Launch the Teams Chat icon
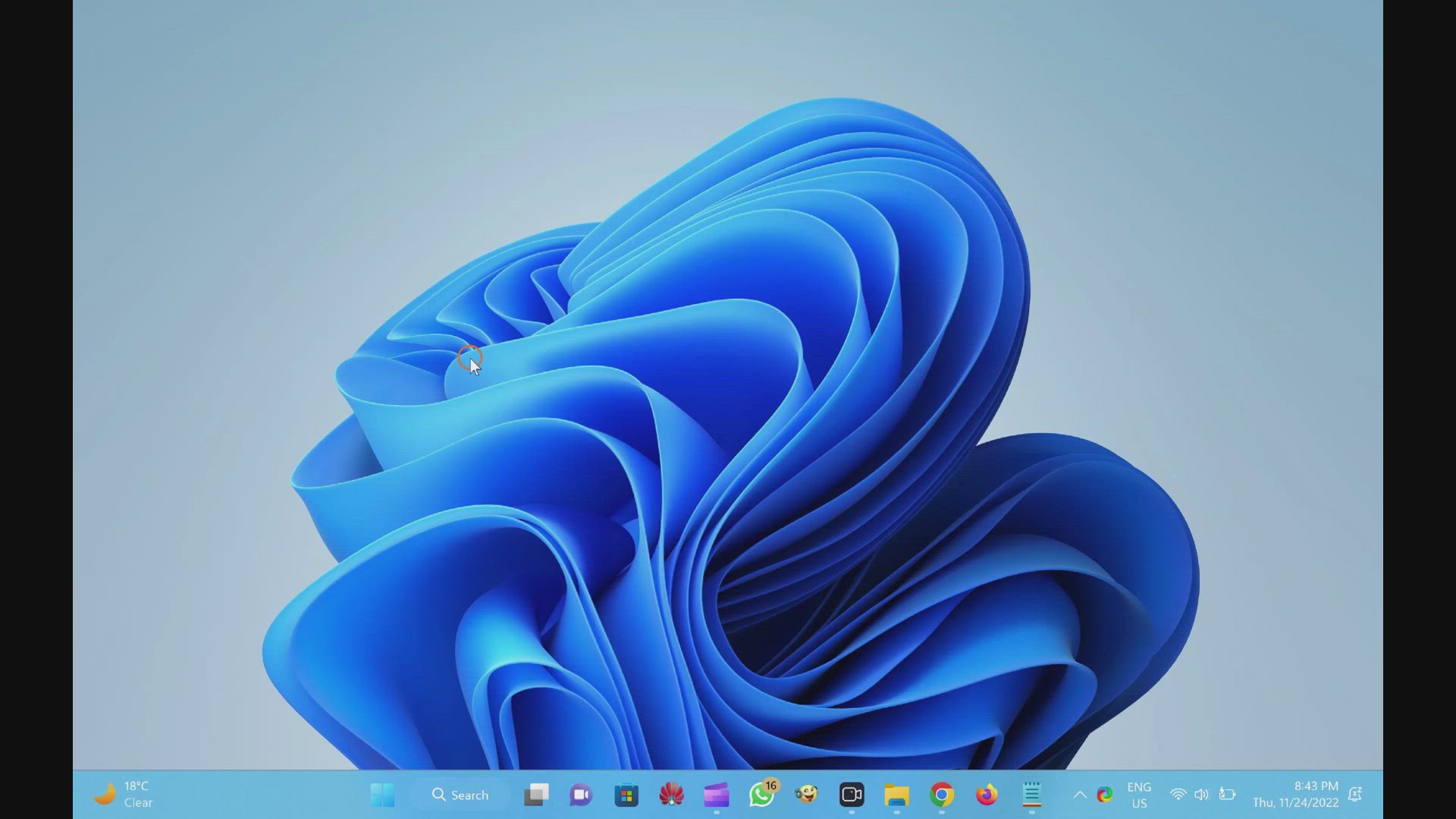 [x=581, y=795]
